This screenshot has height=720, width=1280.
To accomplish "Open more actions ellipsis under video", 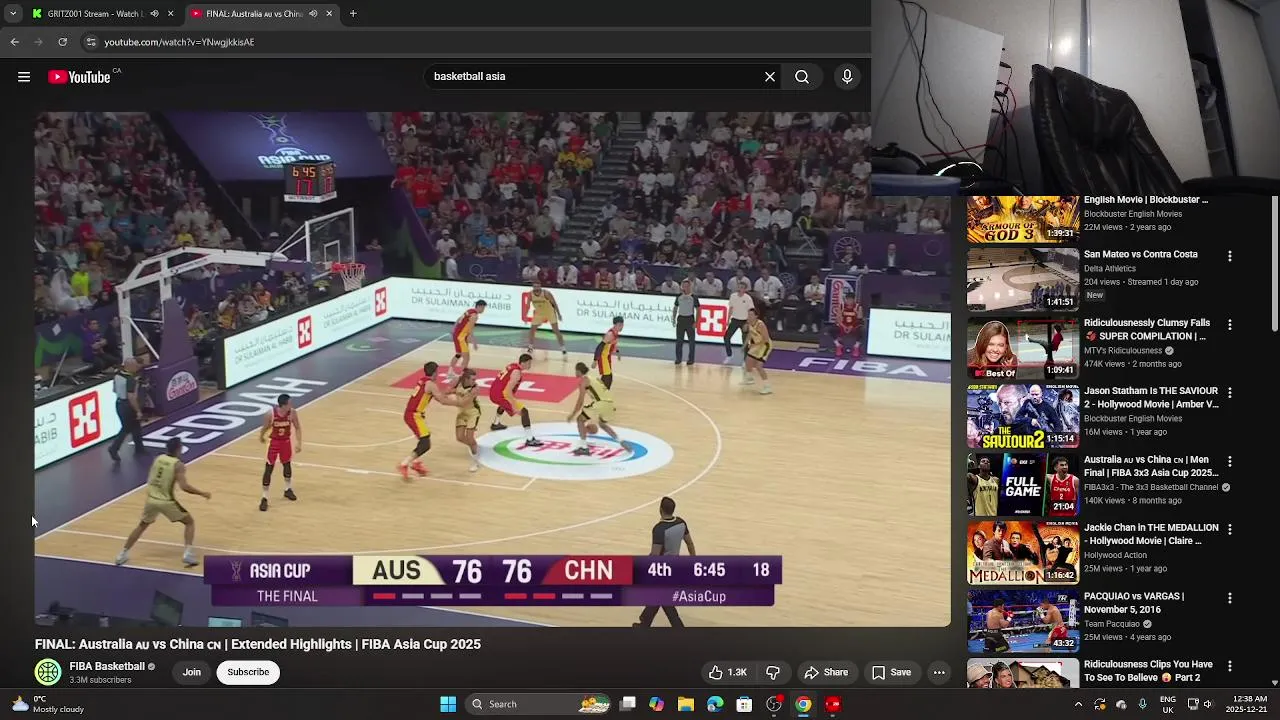I will click(x=939, y=673).
